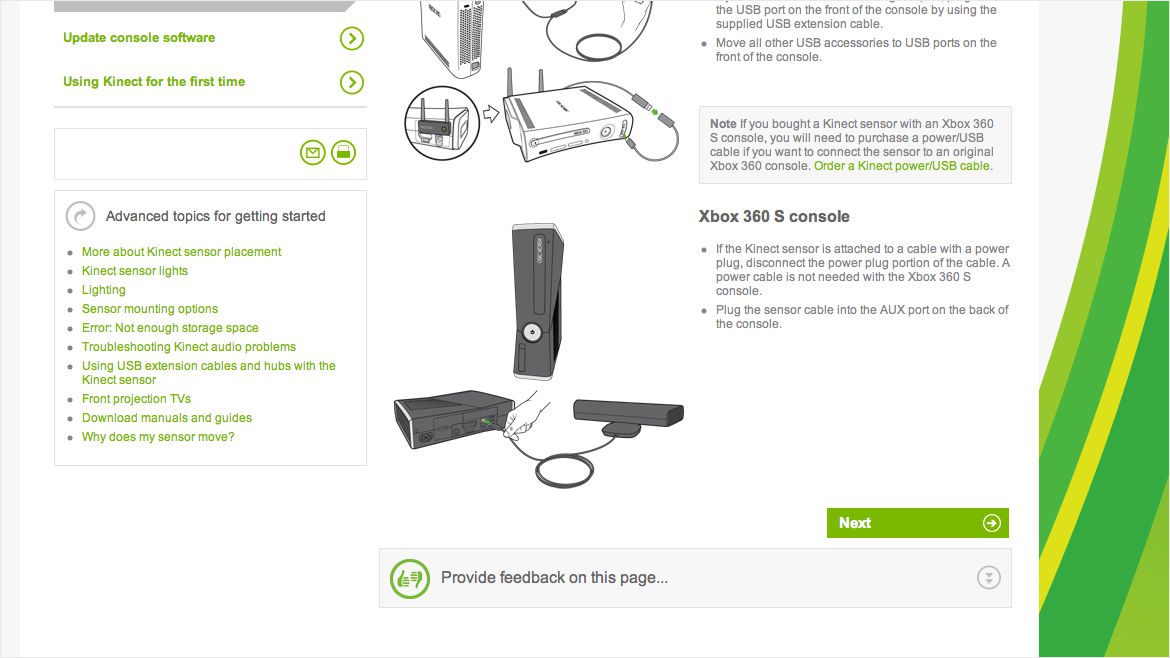
Task: Open Kinect sensor lights link
Action: 134,271
